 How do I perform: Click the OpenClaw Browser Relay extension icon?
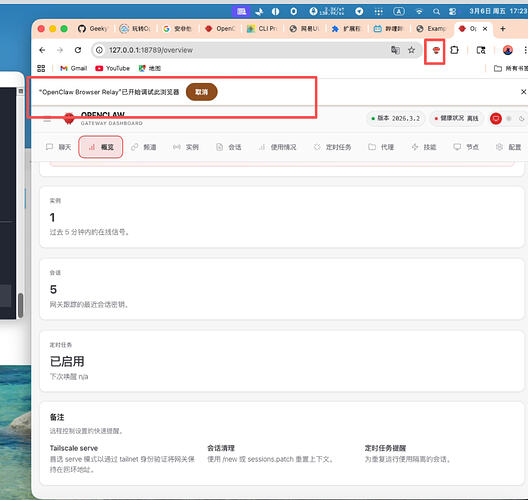tap(436, 51)
